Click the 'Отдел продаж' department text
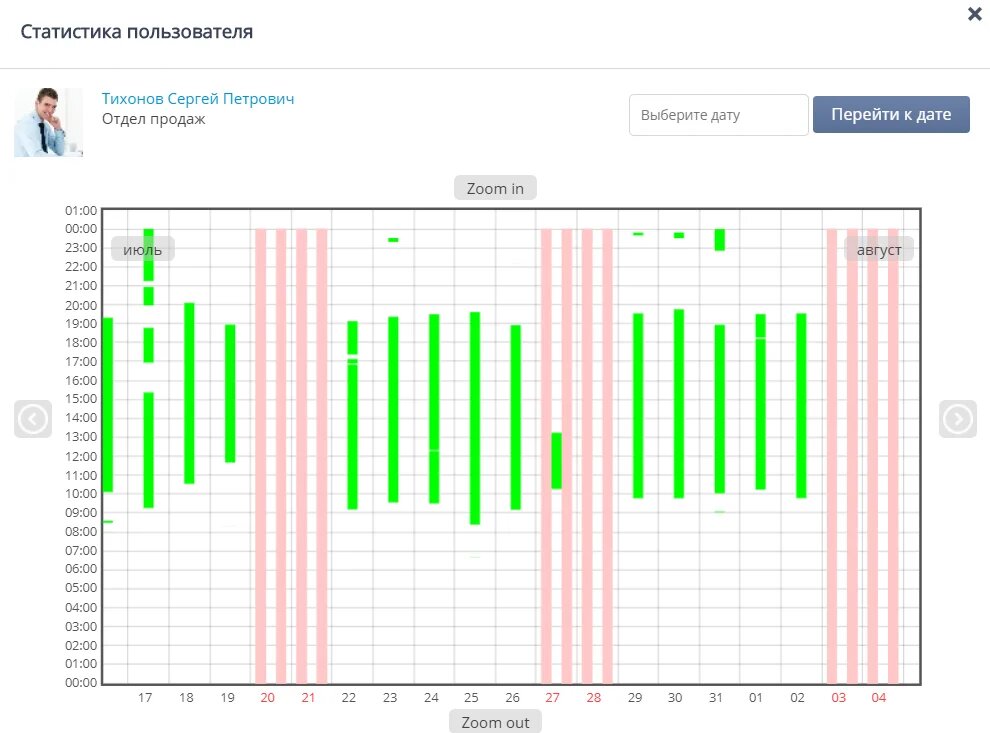This screenshot has width=990, height=733. coord(153,119)
